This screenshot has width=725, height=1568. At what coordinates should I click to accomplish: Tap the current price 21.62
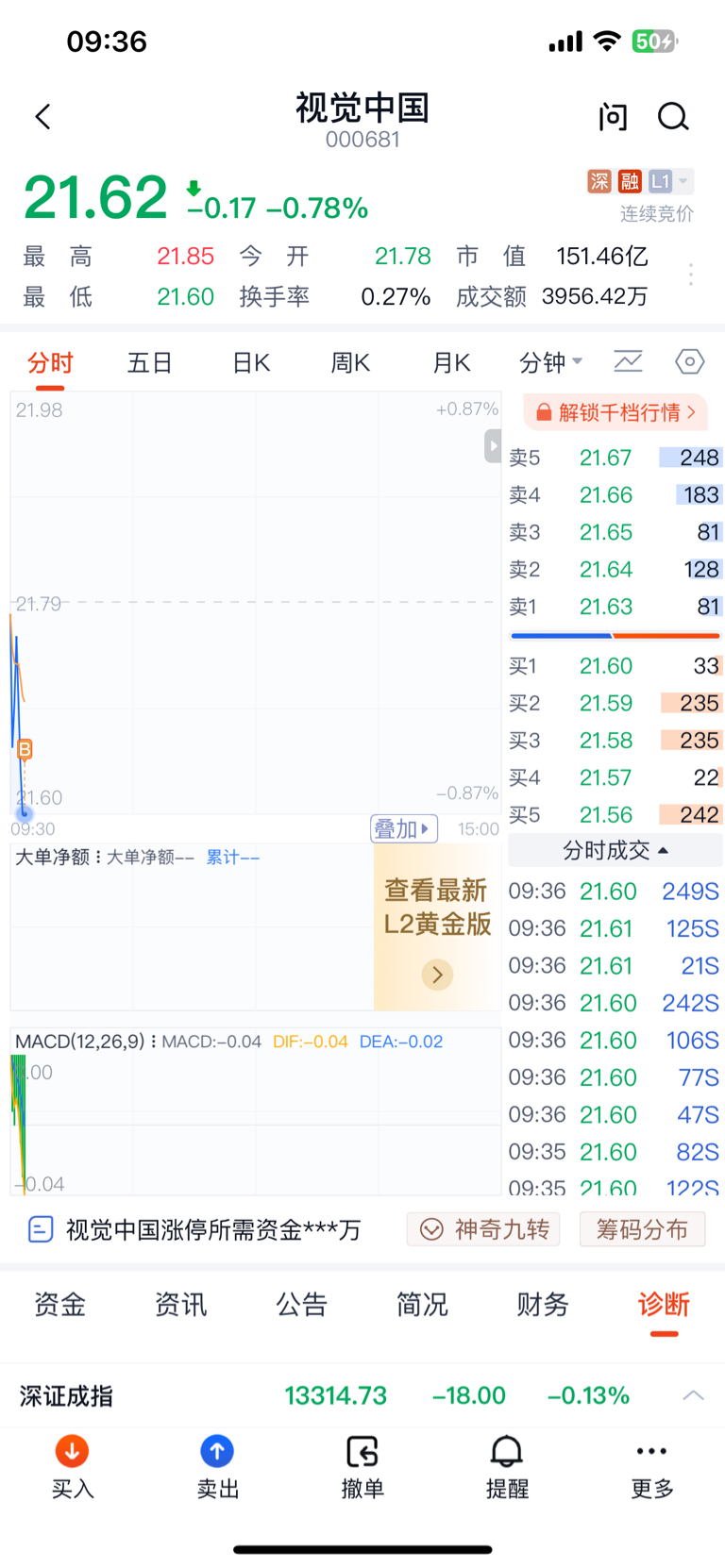[x=95, y=198]
